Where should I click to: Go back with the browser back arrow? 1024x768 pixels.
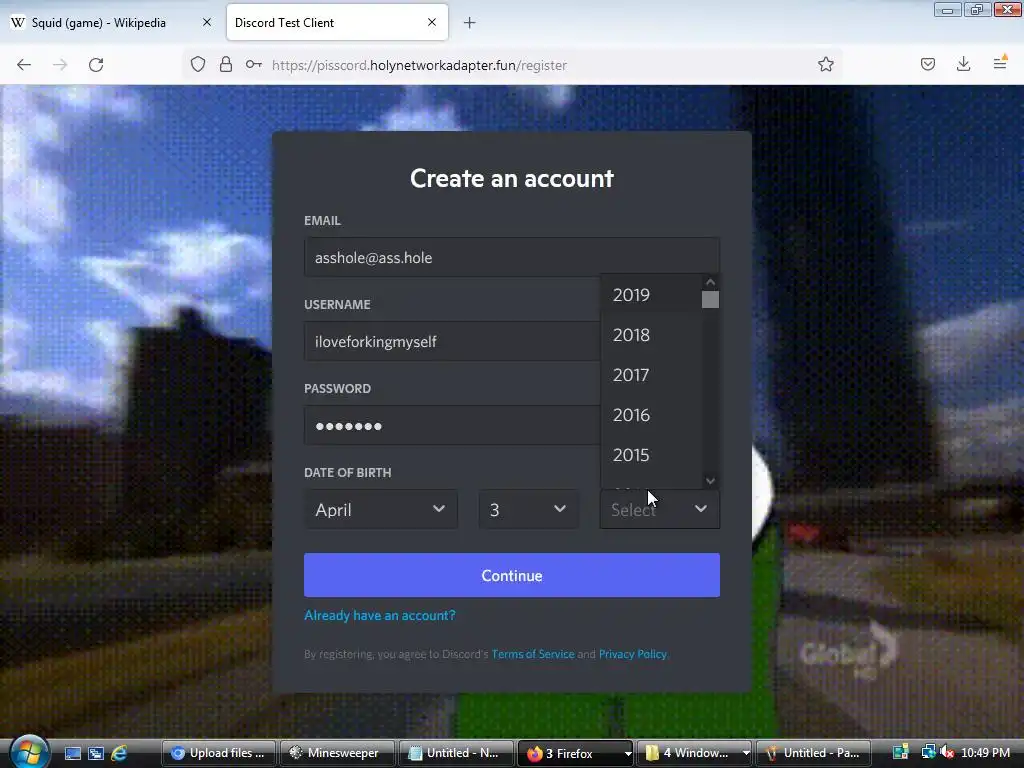click(x=24, y=65)
